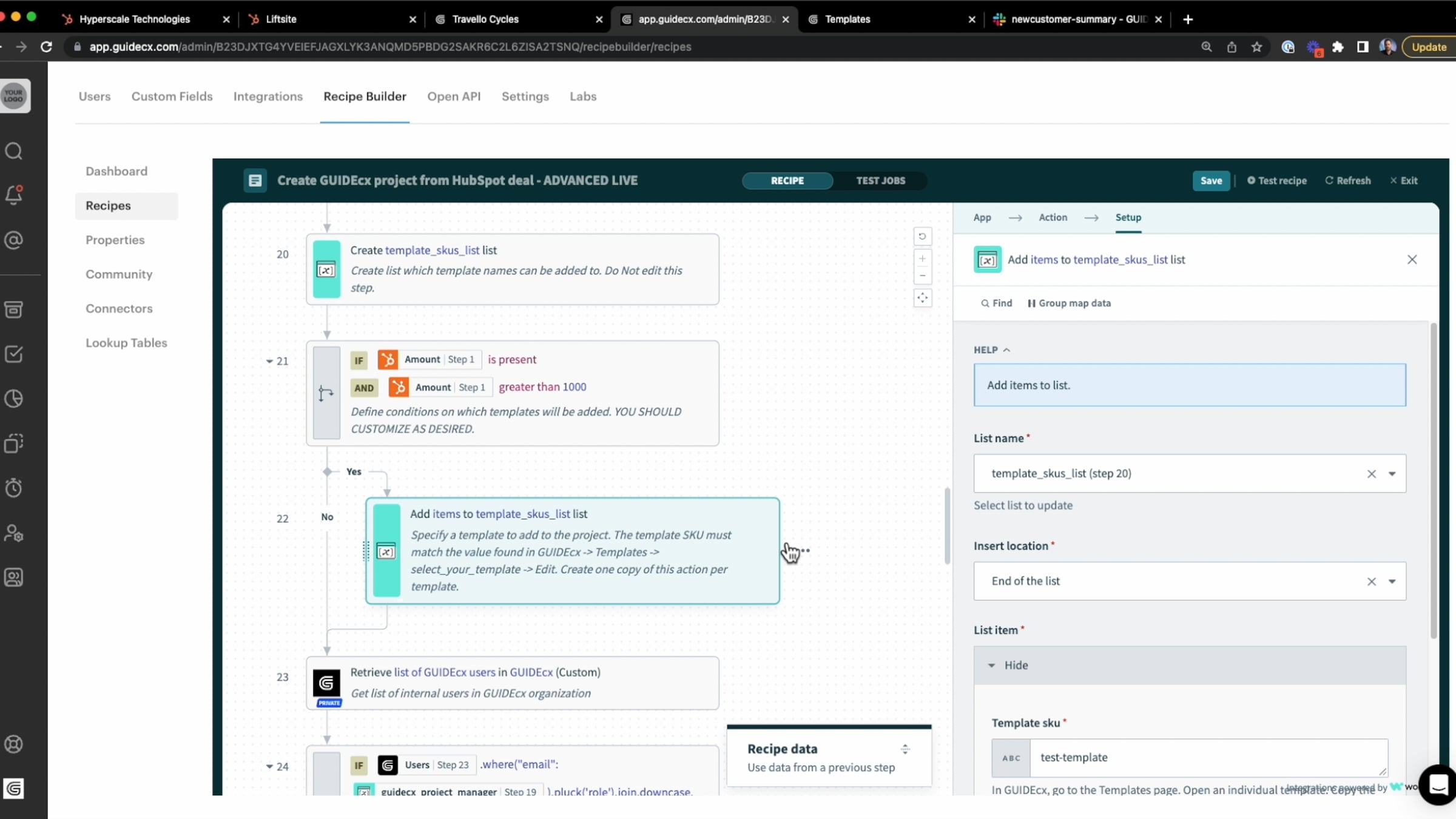Switch to the Hyperscale Technologies browser tab

tap(145, 19)
